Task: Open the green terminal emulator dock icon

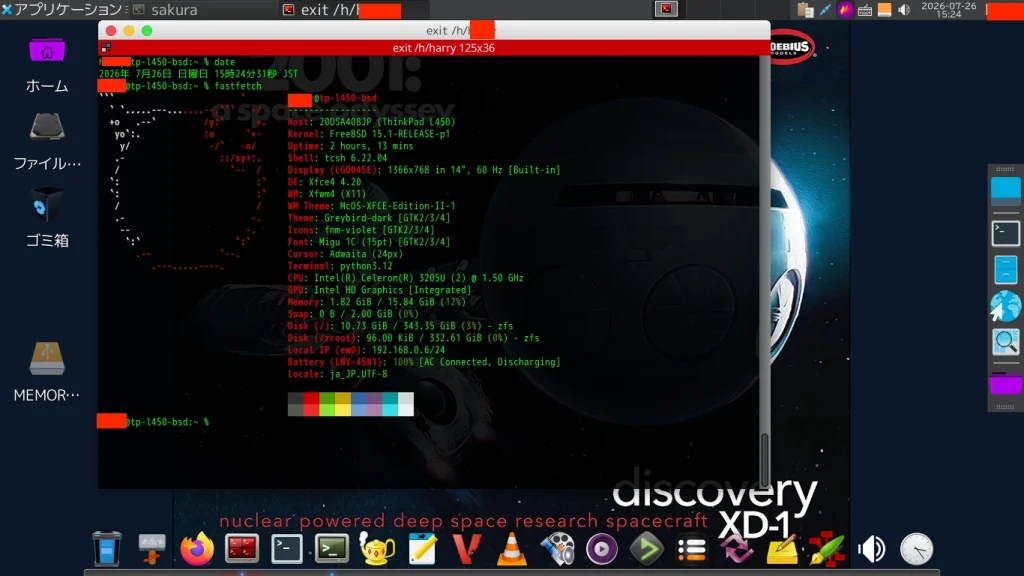Action: click(332, 549)
